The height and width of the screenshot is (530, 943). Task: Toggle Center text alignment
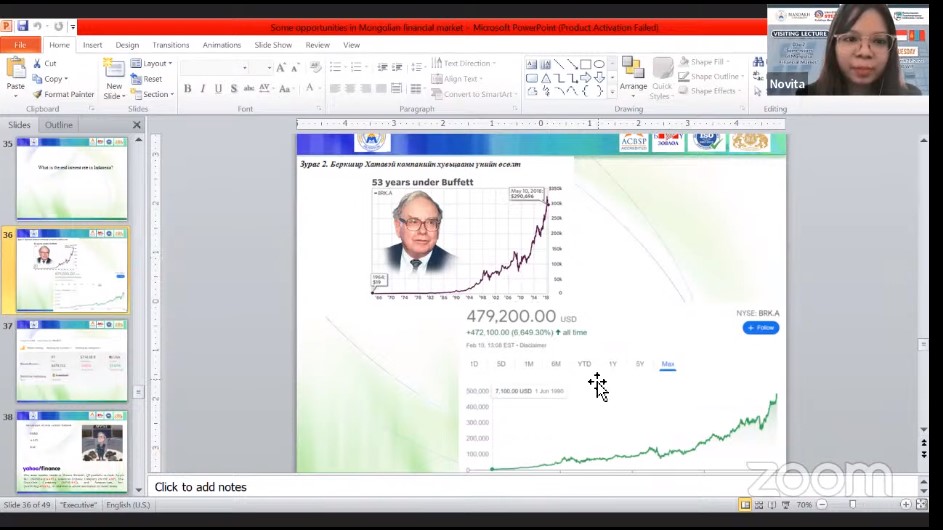click(350, 88)
